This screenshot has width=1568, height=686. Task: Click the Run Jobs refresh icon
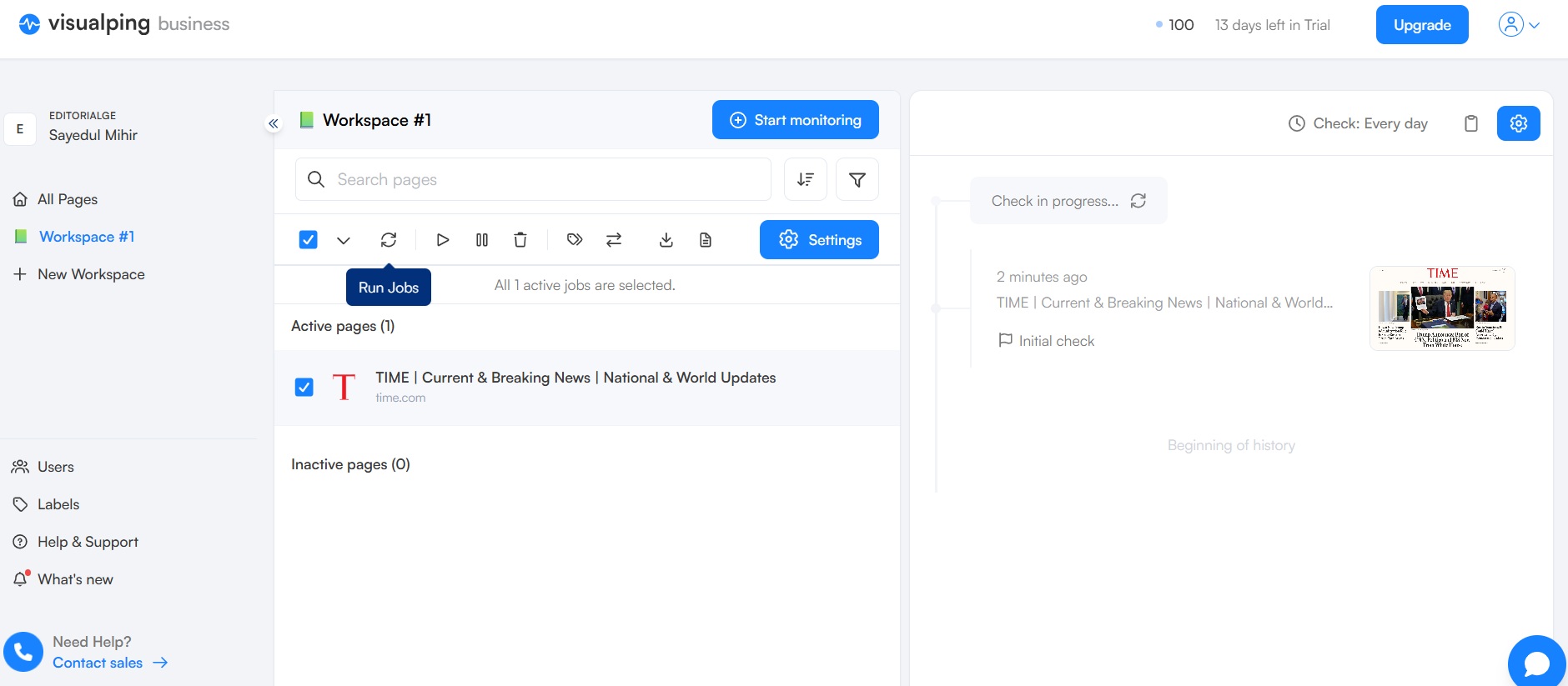[389, 240]
